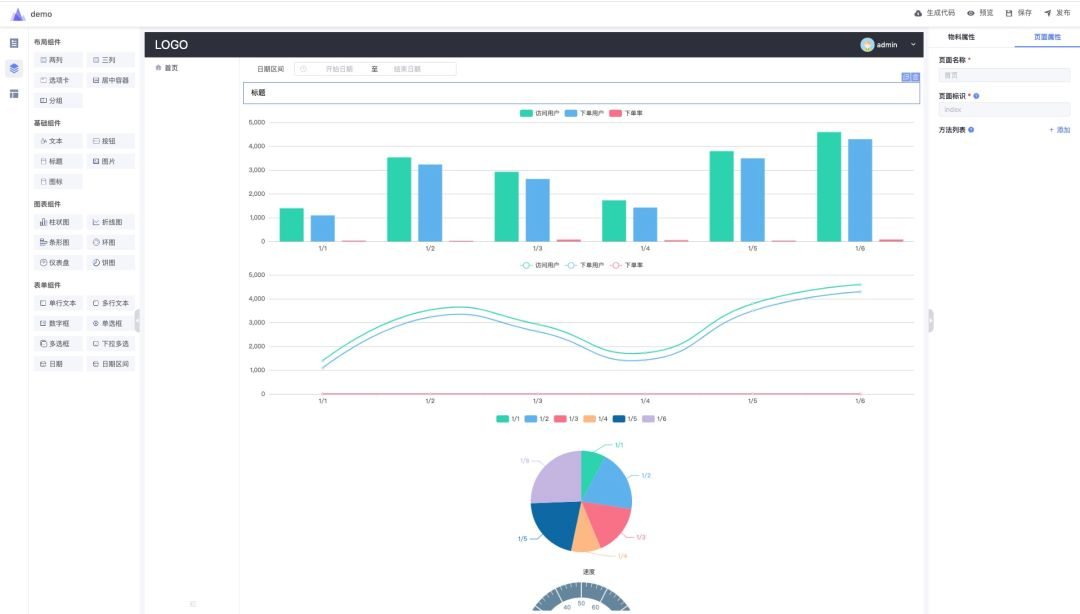Pick the 两列 two-column layout component

(58, 60)
